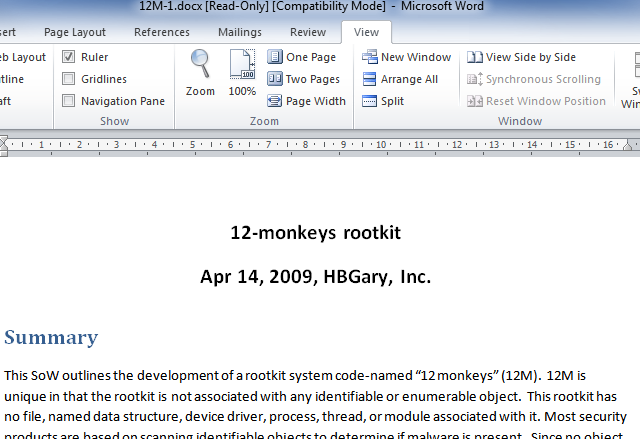Image resolution: width=640 pixels, height=439 pixels.
Task: Click the left indent marker on ruler
Action: (4, 146)
